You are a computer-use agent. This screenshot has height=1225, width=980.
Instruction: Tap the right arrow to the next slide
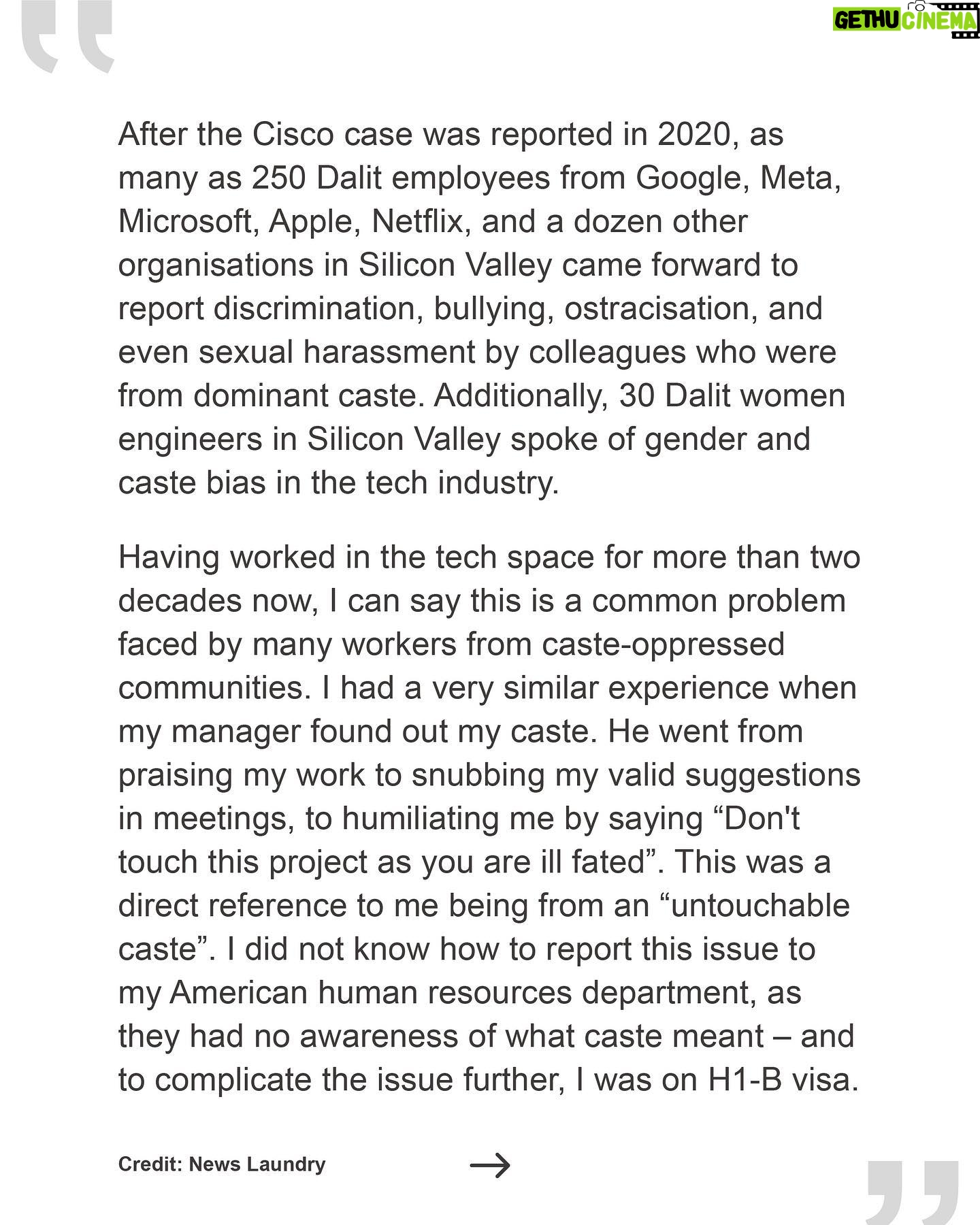point(490,1165)
